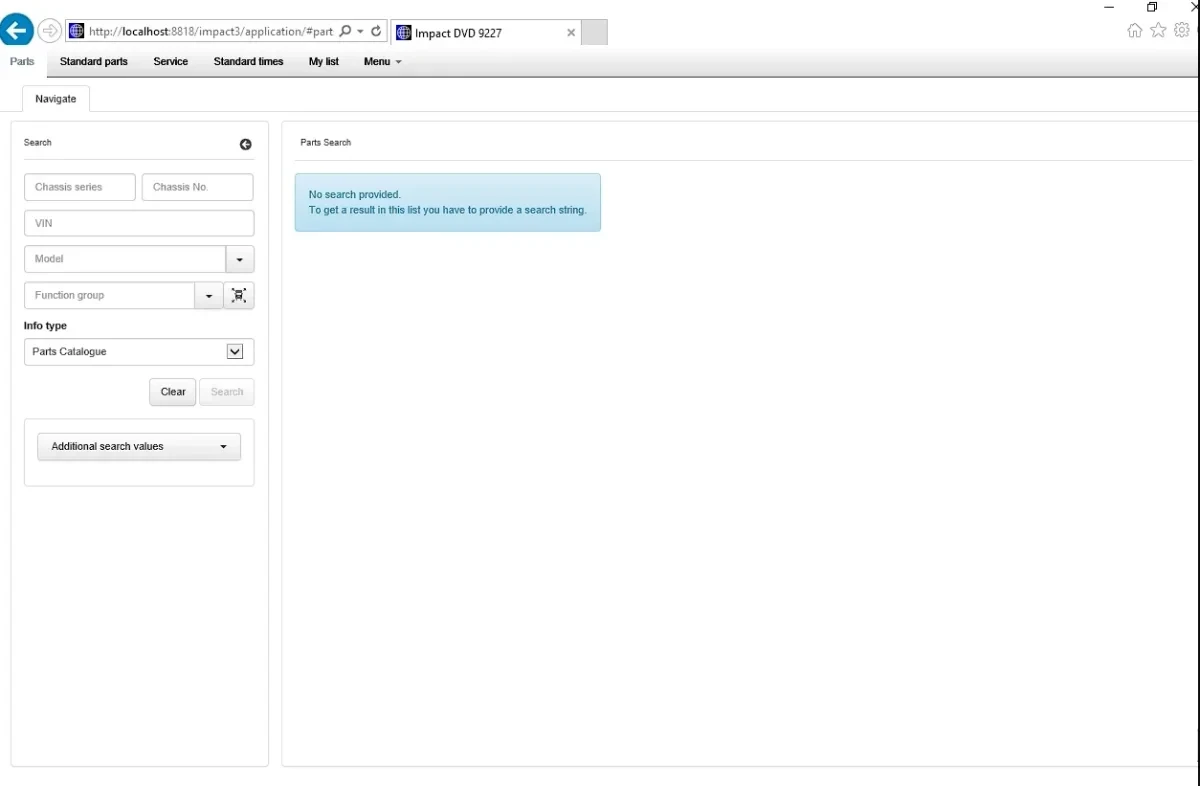The height and width of the screenshot is (786, 1200).
Task: Select the Navigate tab
Action: point(56,98)
